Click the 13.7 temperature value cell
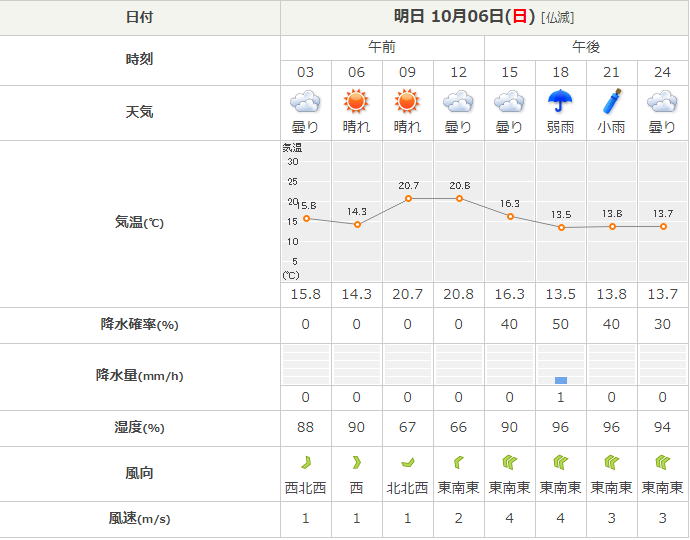 [x=663, y=294]
